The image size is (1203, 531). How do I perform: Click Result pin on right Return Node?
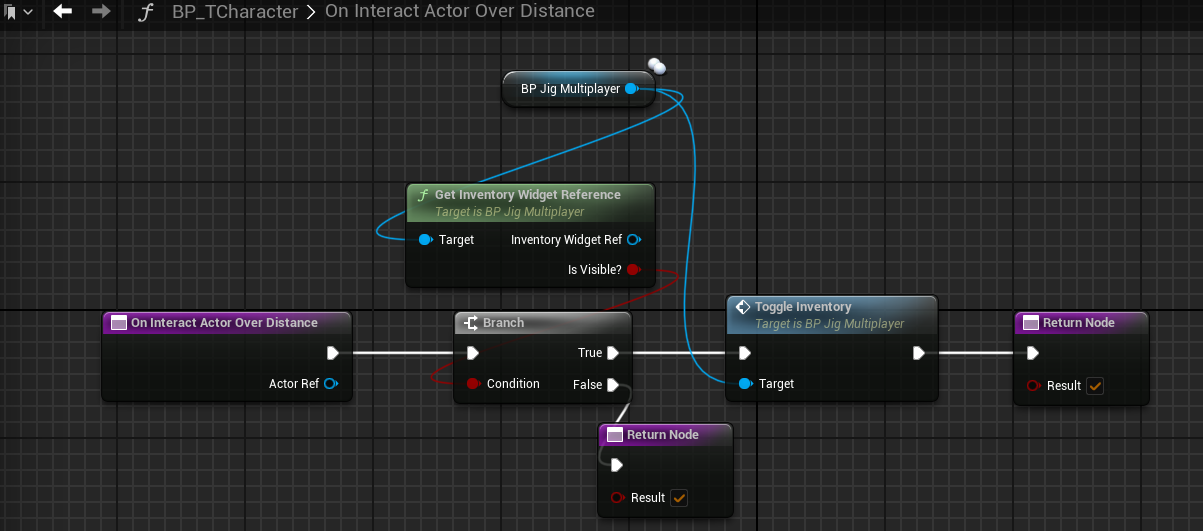click(1034, 386)
